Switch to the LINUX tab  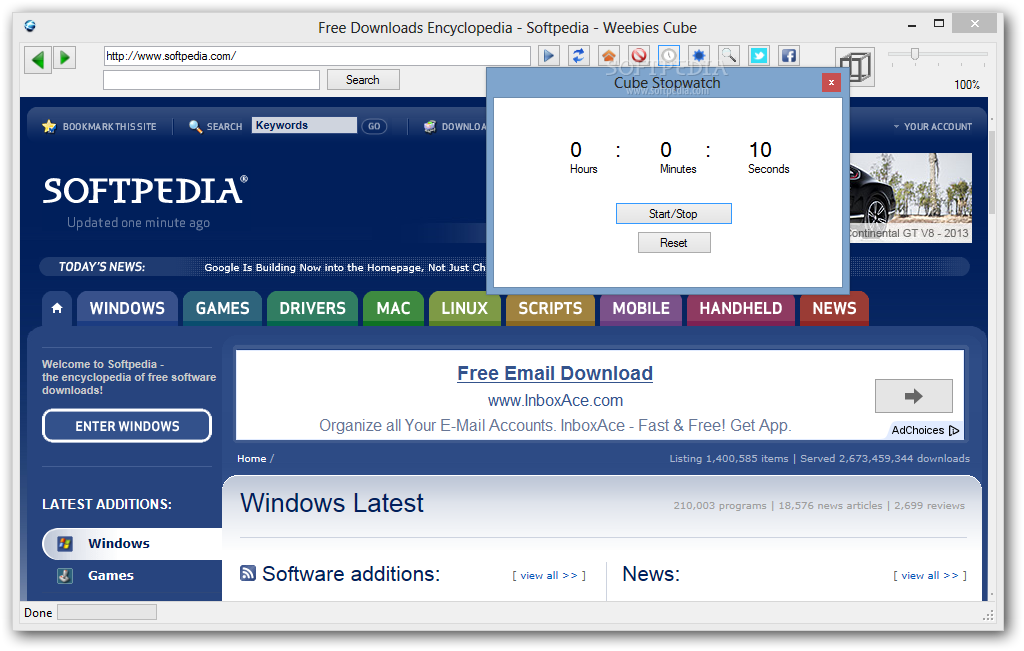[x=464, y=308]
